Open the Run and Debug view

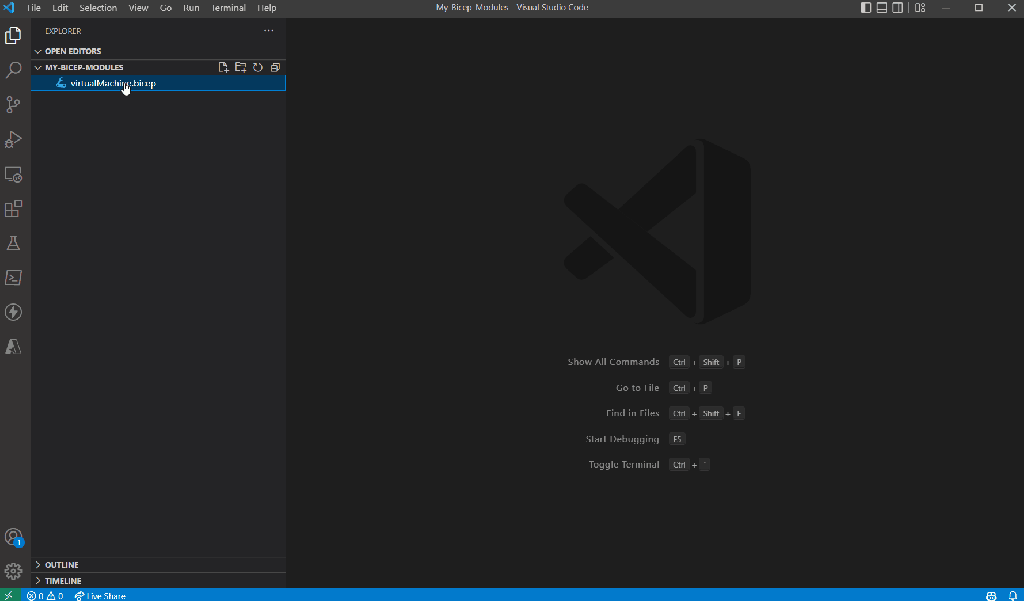point(14,139)
